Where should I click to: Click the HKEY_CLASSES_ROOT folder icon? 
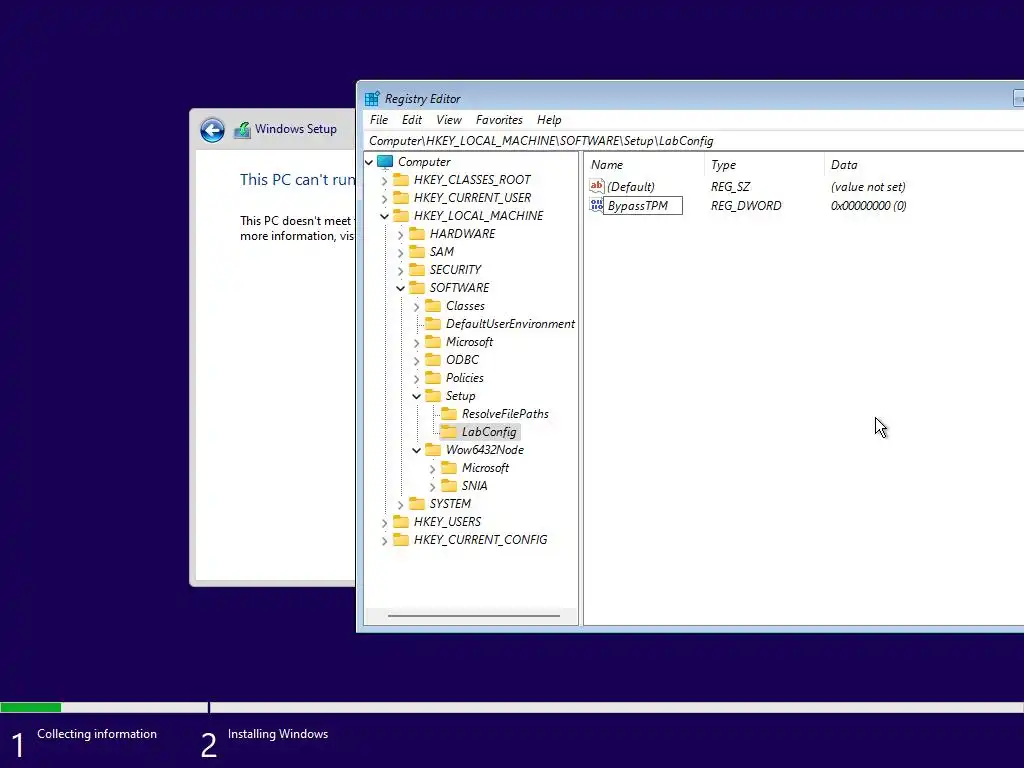[x=401, y=180]
